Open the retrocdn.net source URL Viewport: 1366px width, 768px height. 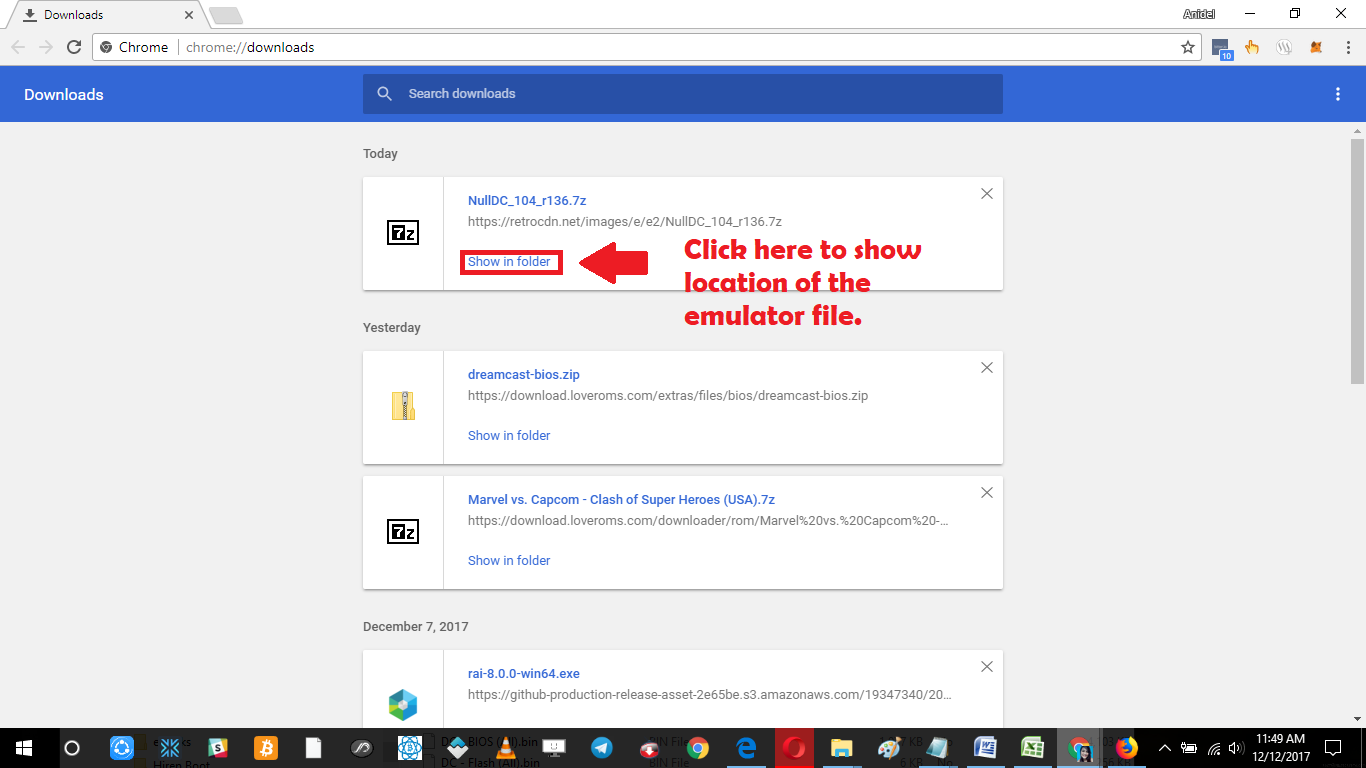625,222
